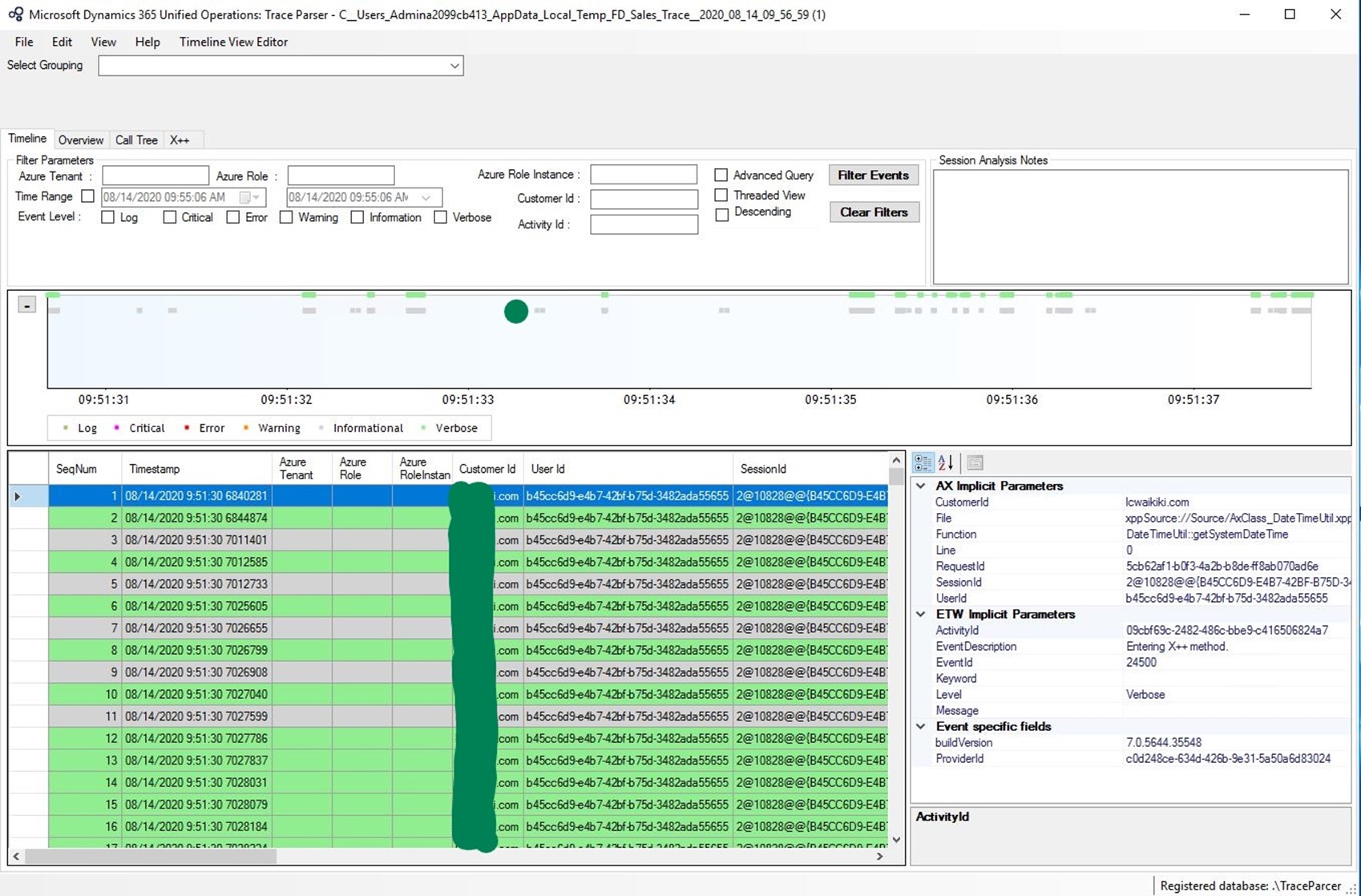The height and width of the screenshot is (896, 1361).
Task: Enable the Information event level checkbox
Action: 357,217
